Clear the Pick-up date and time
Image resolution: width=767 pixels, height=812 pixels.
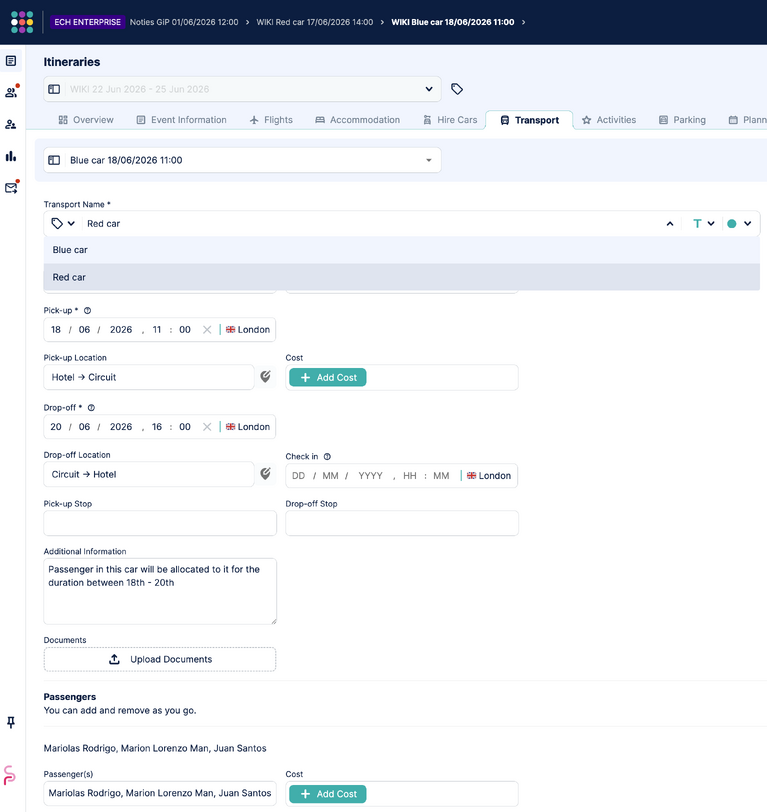[207, 329]
